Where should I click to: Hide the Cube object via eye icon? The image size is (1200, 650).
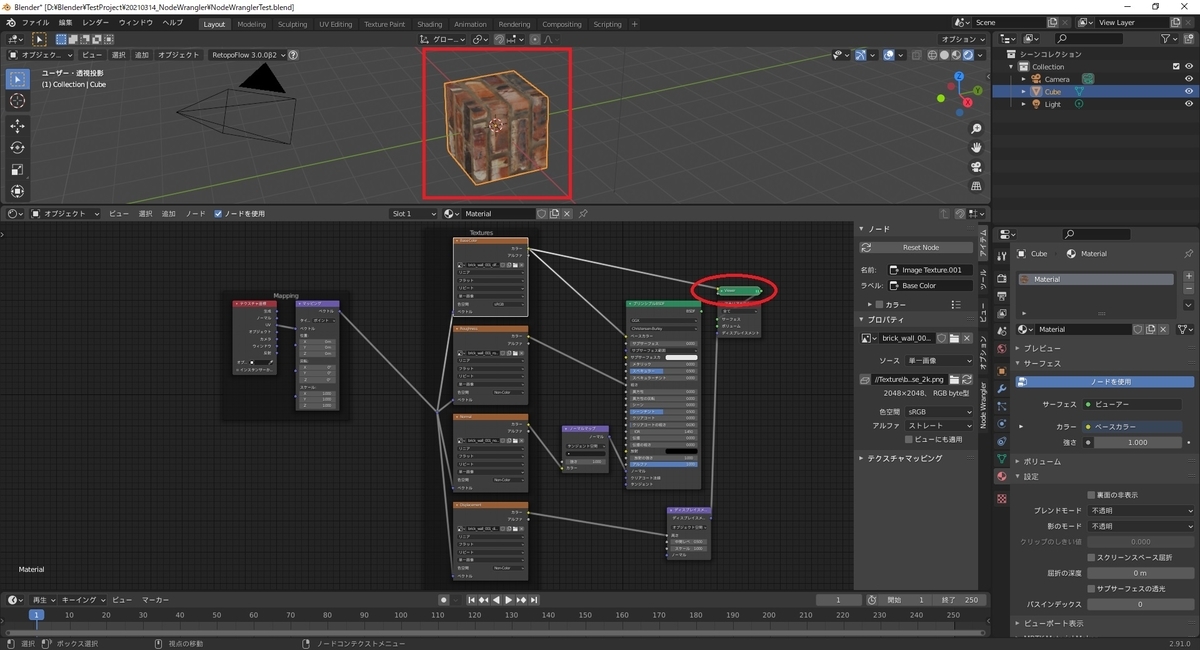pyautogui.click(x=1189, y=91)
